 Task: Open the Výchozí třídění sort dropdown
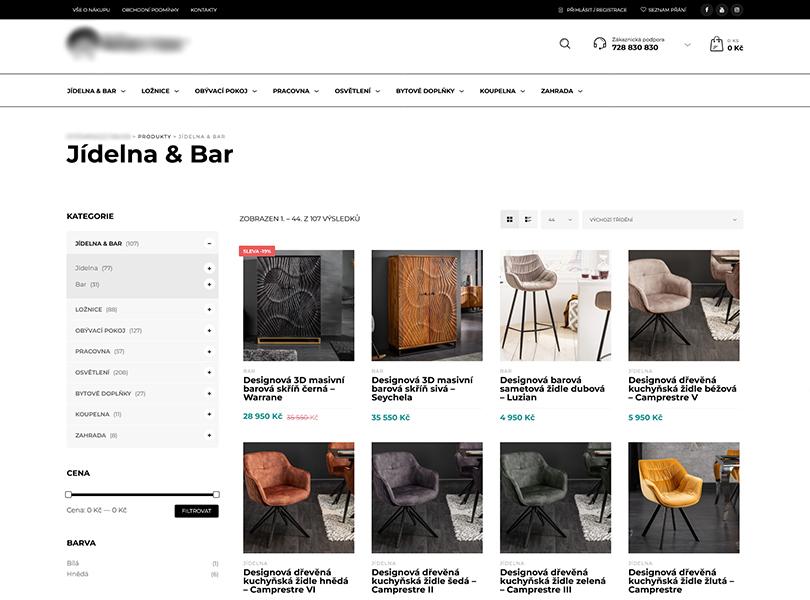[663, 220]
